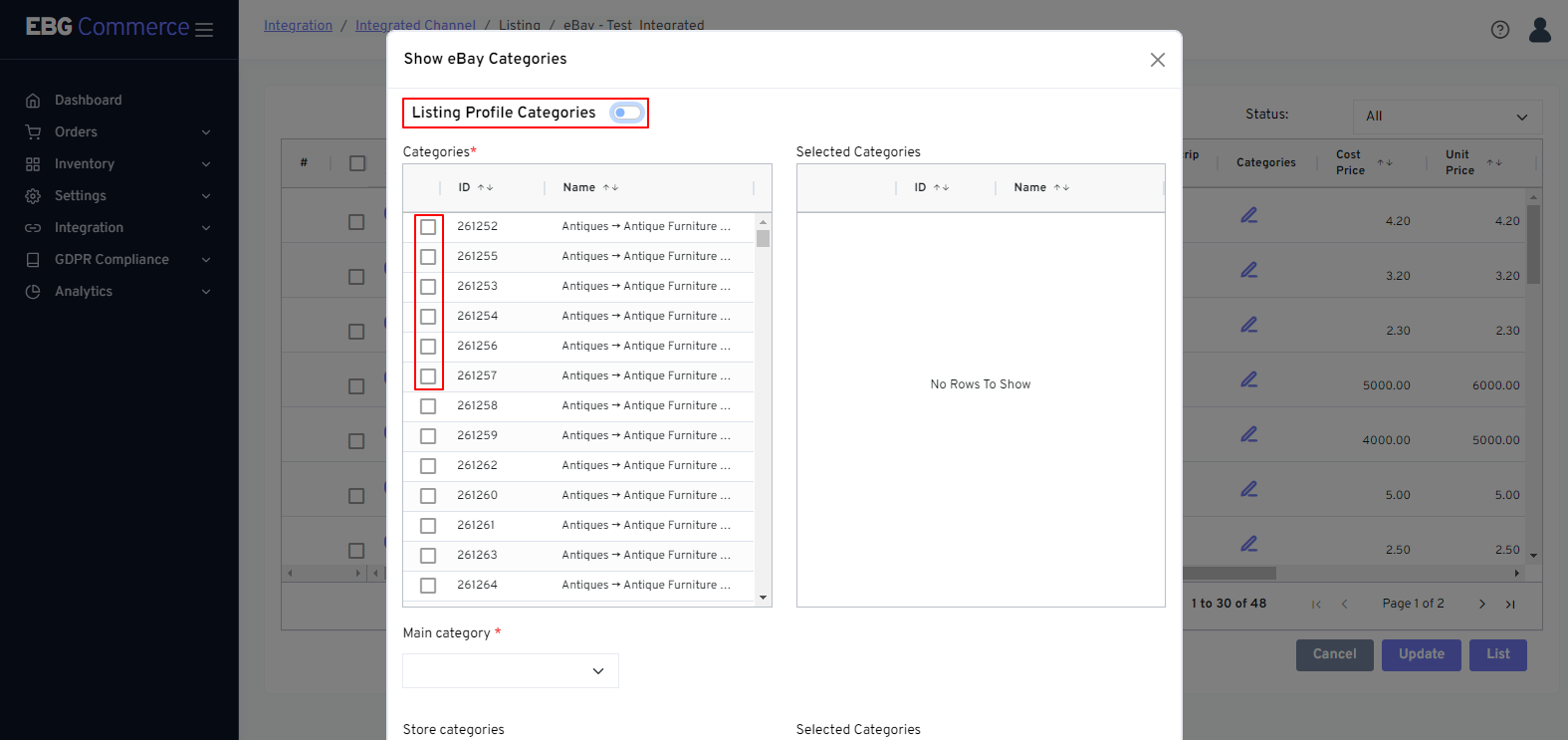Viewport: 1568px width, 740px height.
Task: Go to the next page arrow in pagination
Action: click(x=1481, y=604)
